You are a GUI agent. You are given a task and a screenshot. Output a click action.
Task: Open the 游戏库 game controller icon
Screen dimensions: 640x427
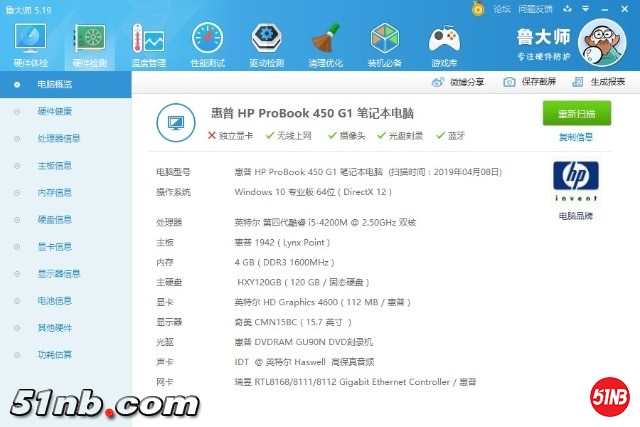pos(443,42)
